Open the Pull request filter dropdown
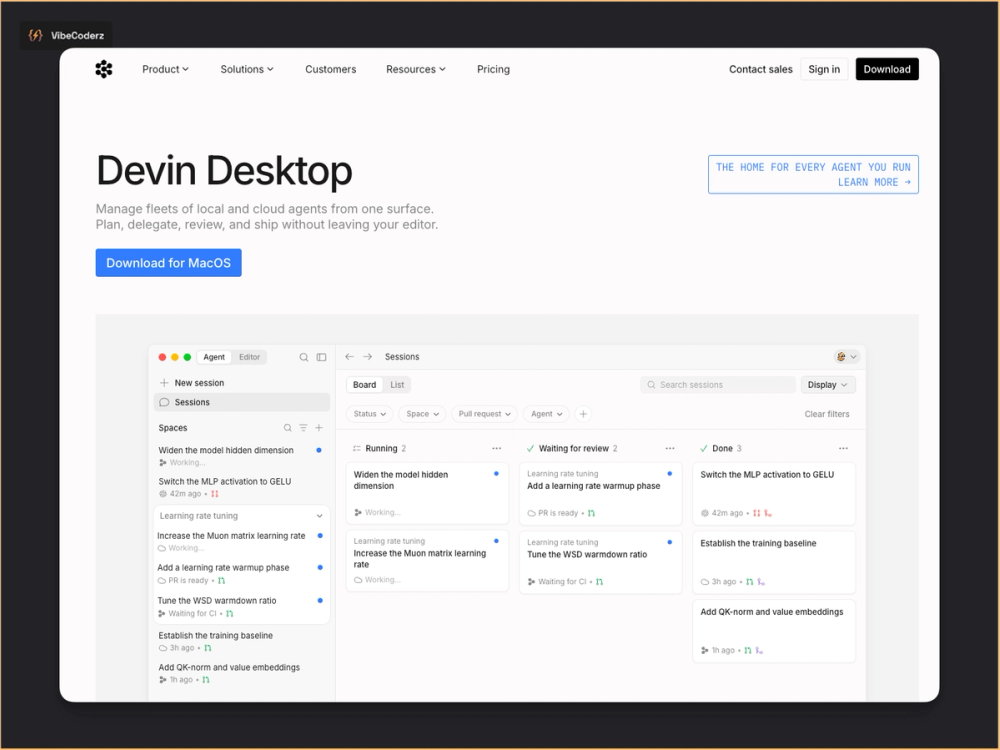This screenshot has height=750, width=1000. click(485, 414)
